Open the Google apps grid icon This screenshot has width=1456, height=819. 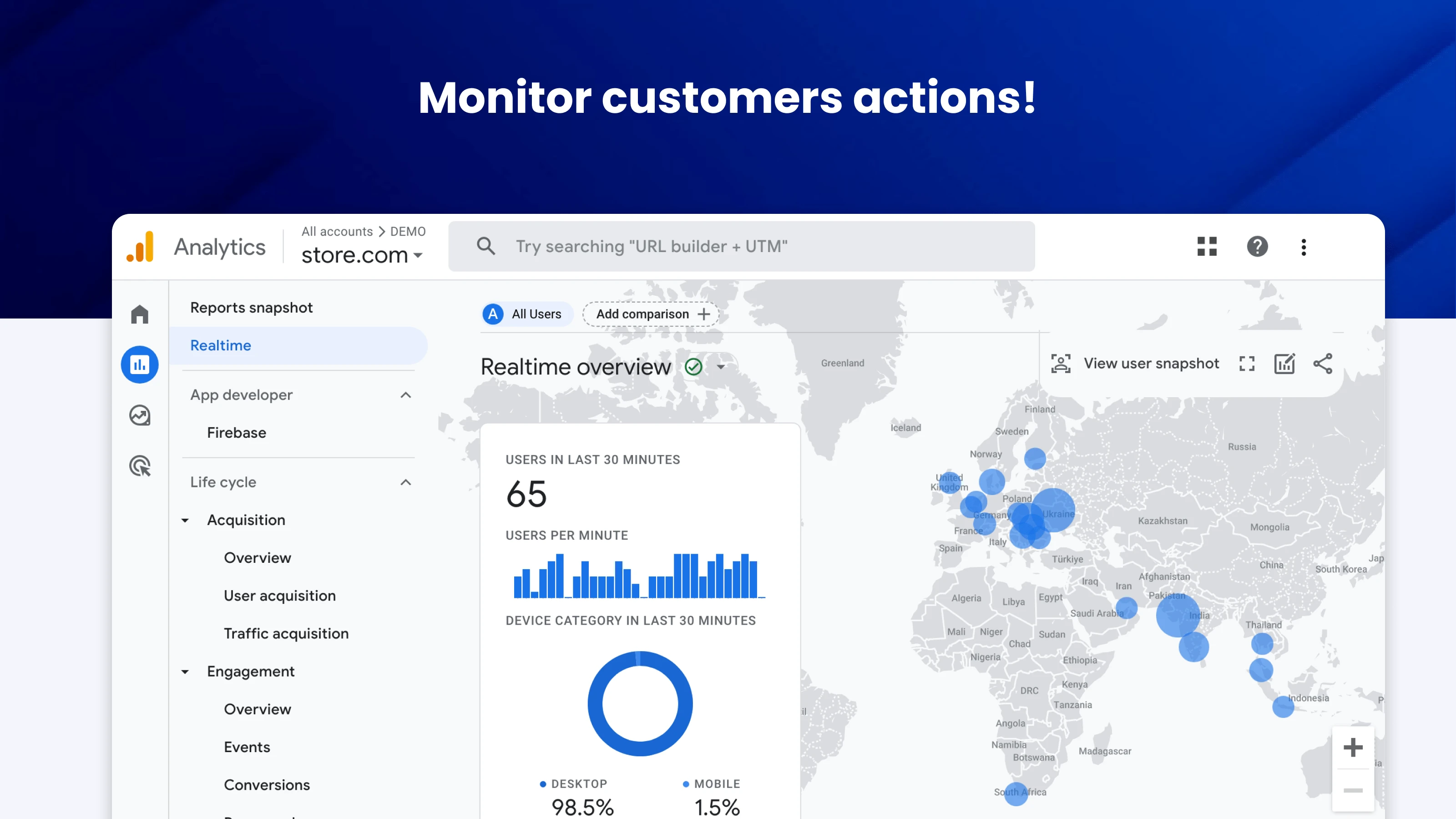click(1207, 247)
